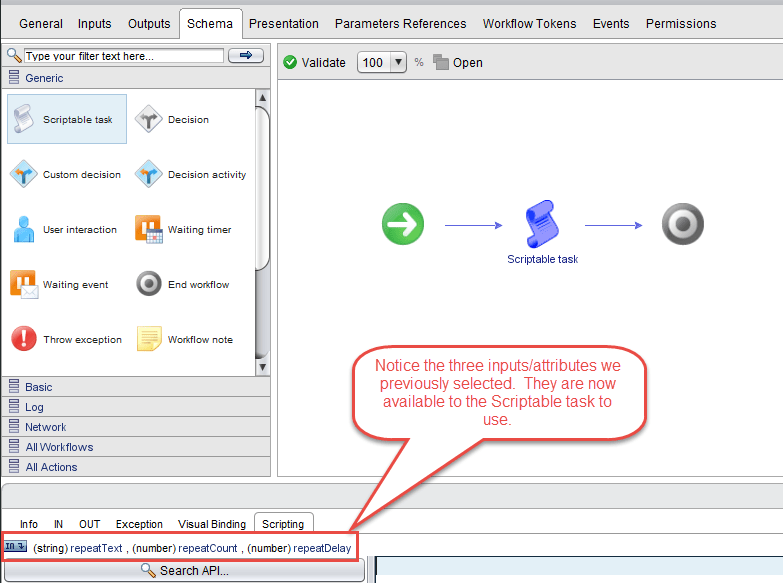Choose the Custom decision icon
This screenshot has width=783, height=583.
(24, 175)
